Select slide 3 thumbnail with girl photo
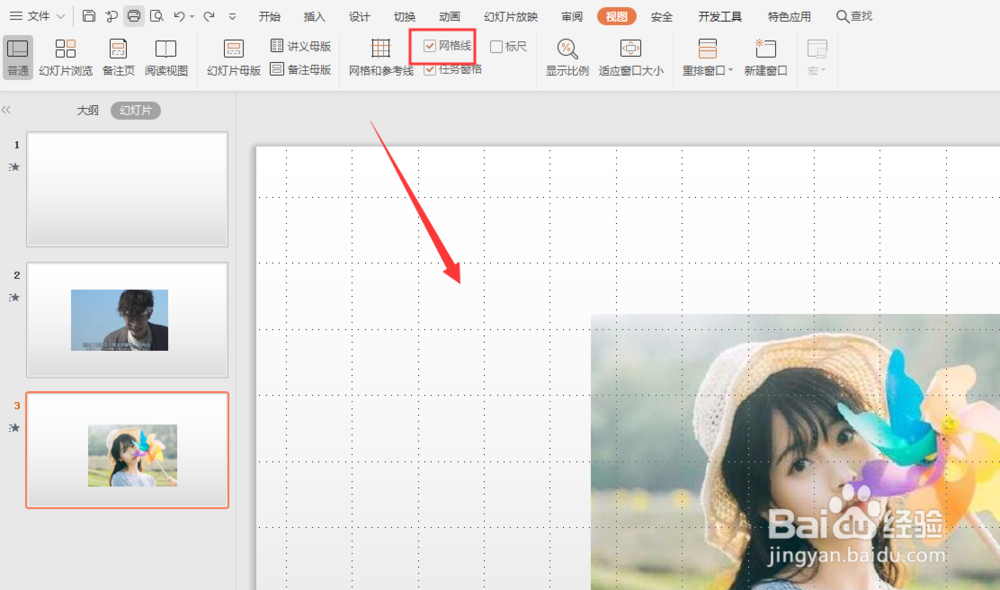The width and height of the screenshot is (1000, 590). 127,450
